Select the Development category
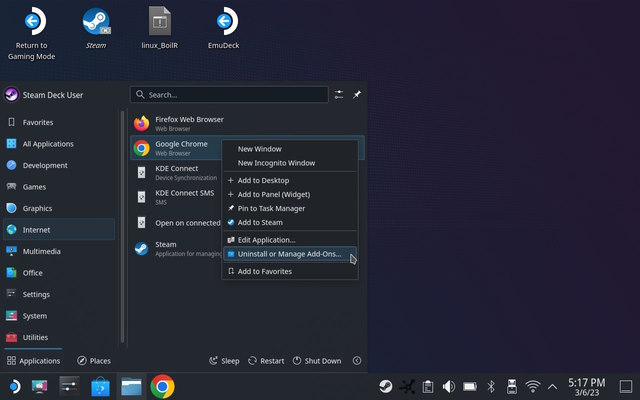 (x=59, y=165)
